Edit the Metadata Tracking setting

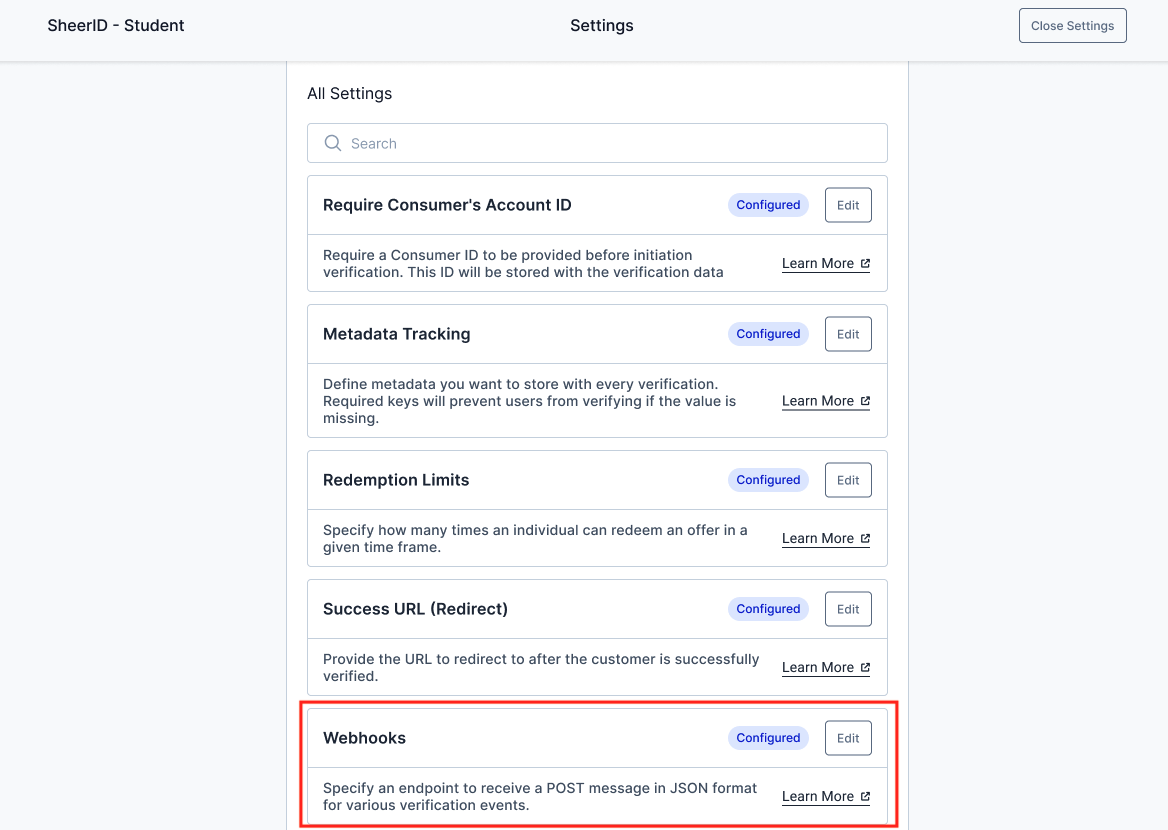(848, 334)
